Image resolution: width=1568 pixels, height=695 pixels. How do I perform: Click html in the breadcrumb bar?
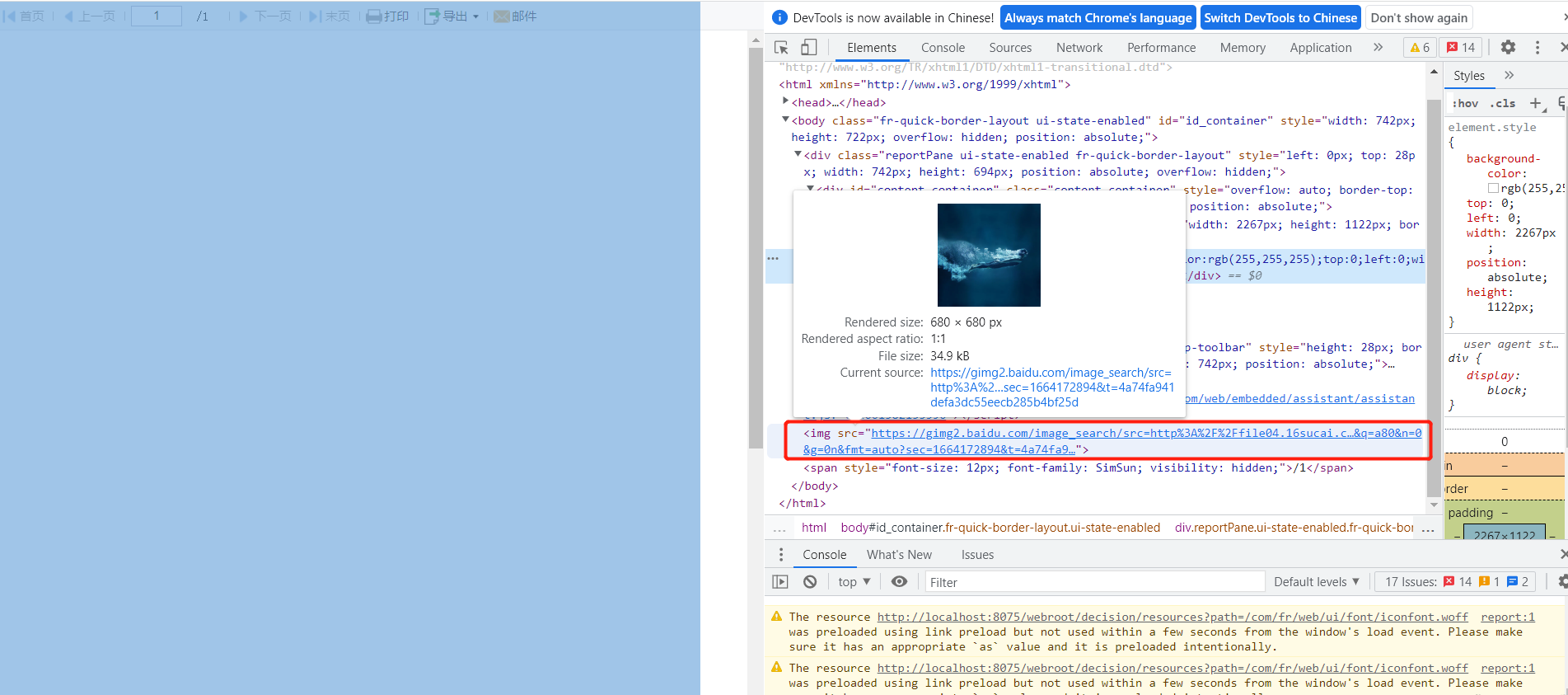[x=813, y=528]
